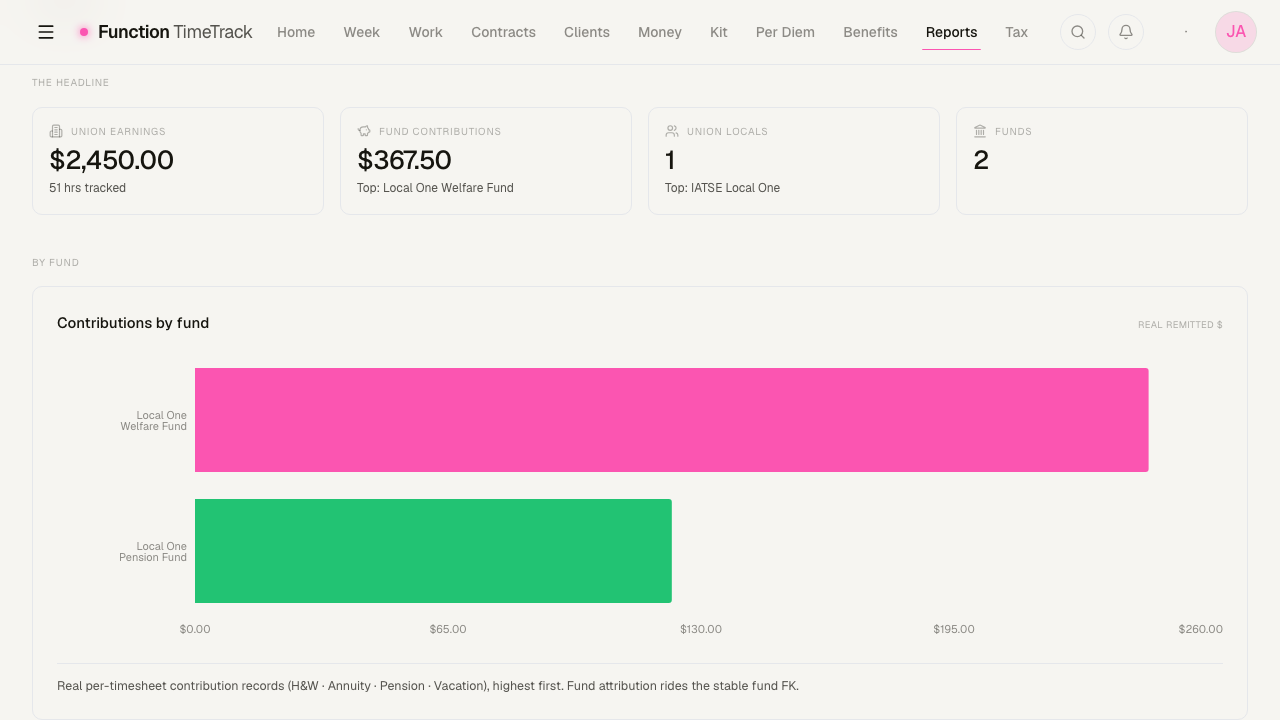
Task: Switch to the Kit tab
Action: [719, 32]
